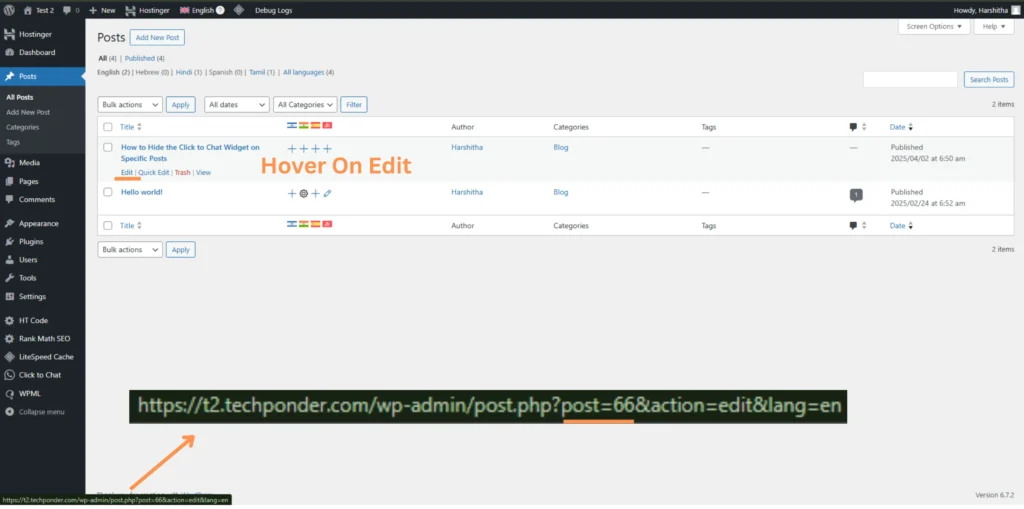
Task: Go to Plugins in the sidebar menu
Action: tap(31, 241)
